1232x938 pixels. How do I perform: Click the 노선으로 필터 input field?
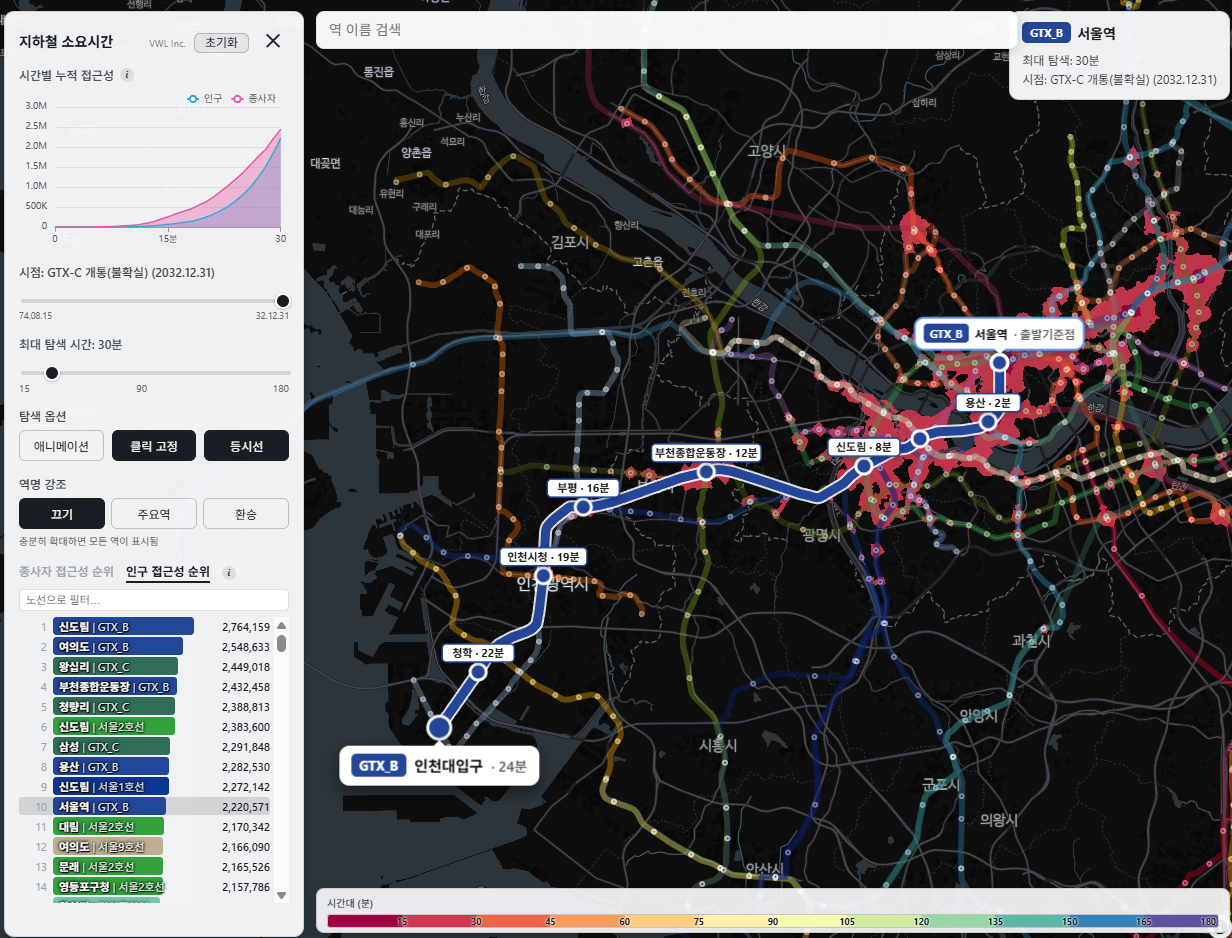pyautogui.click(x=154, y=600)
